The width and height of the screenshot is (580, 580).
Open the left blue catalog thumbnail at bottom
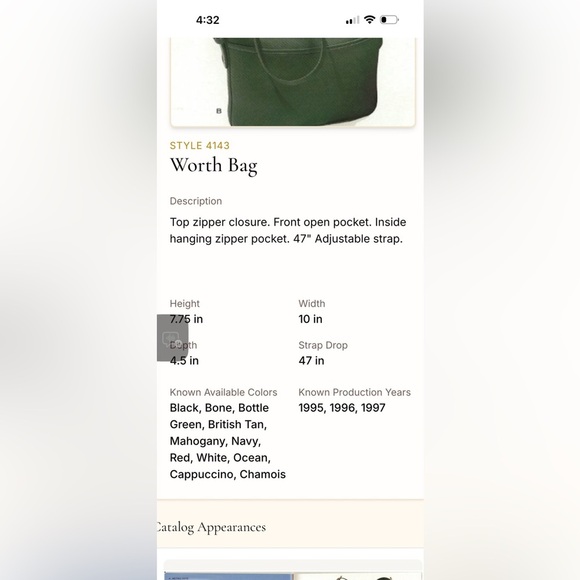click(228, 576)
